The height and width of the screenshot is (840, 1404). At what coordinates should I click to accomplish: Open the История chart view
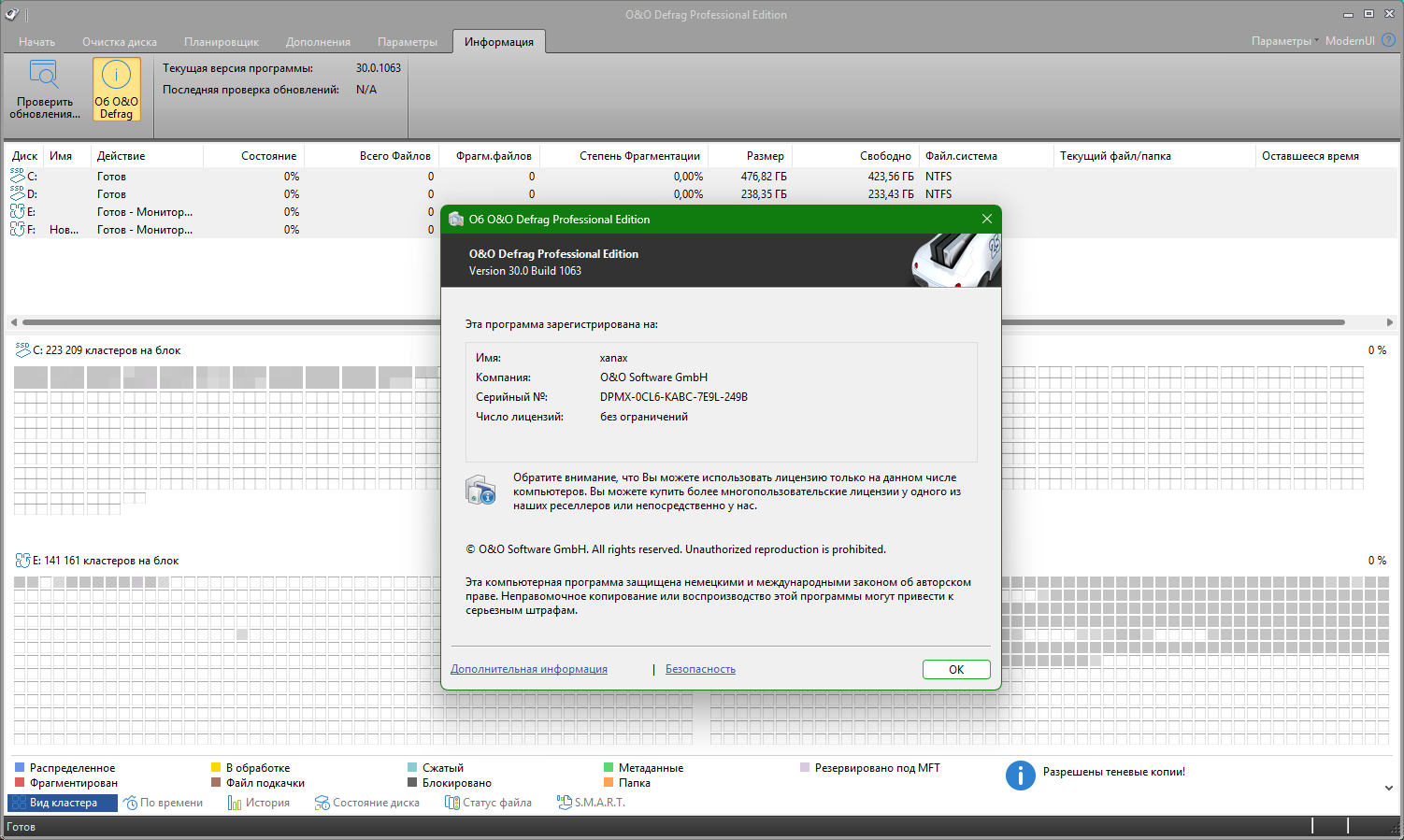[x=259, y=803]
